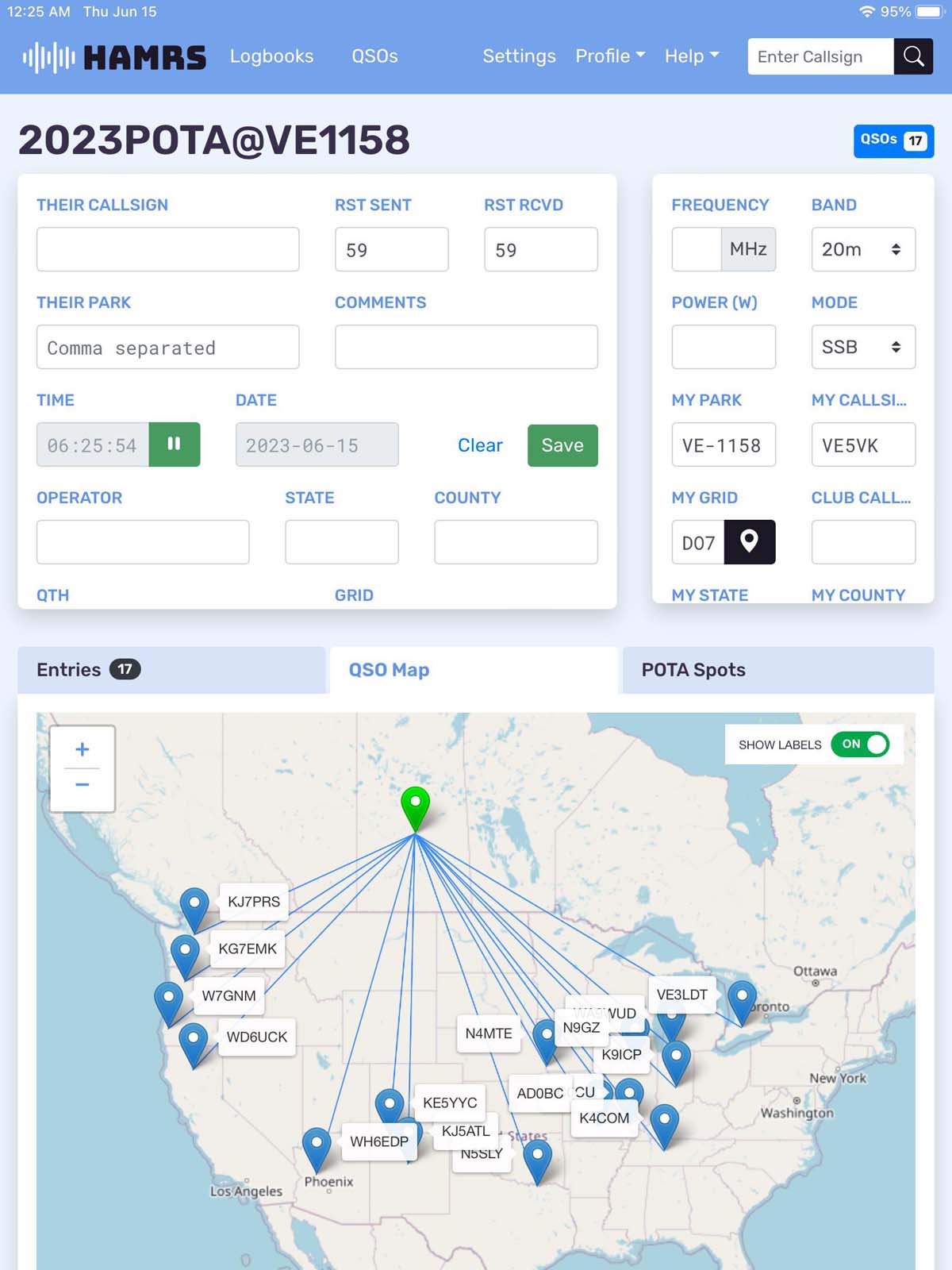Click the KJ5ATL map label
The image size is (952, 1270).
point(466,1131)
